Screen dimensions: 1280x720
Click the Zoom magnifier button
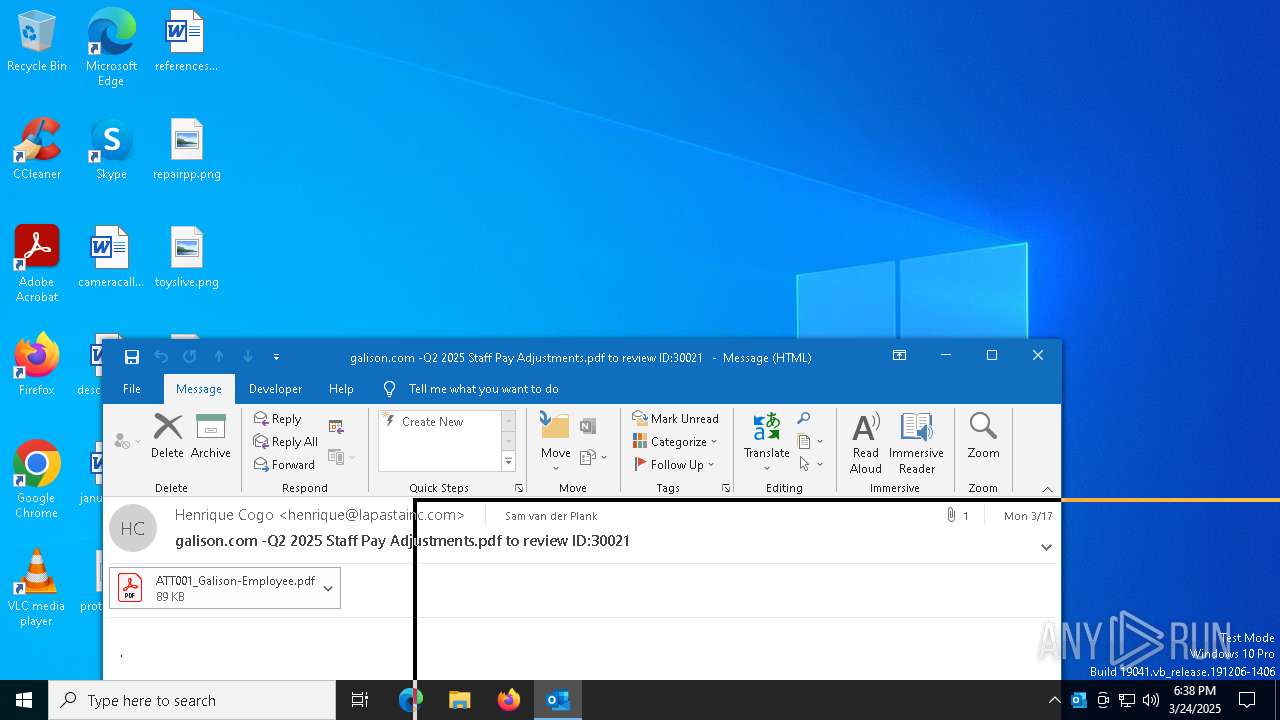click(x=983, y=436)
